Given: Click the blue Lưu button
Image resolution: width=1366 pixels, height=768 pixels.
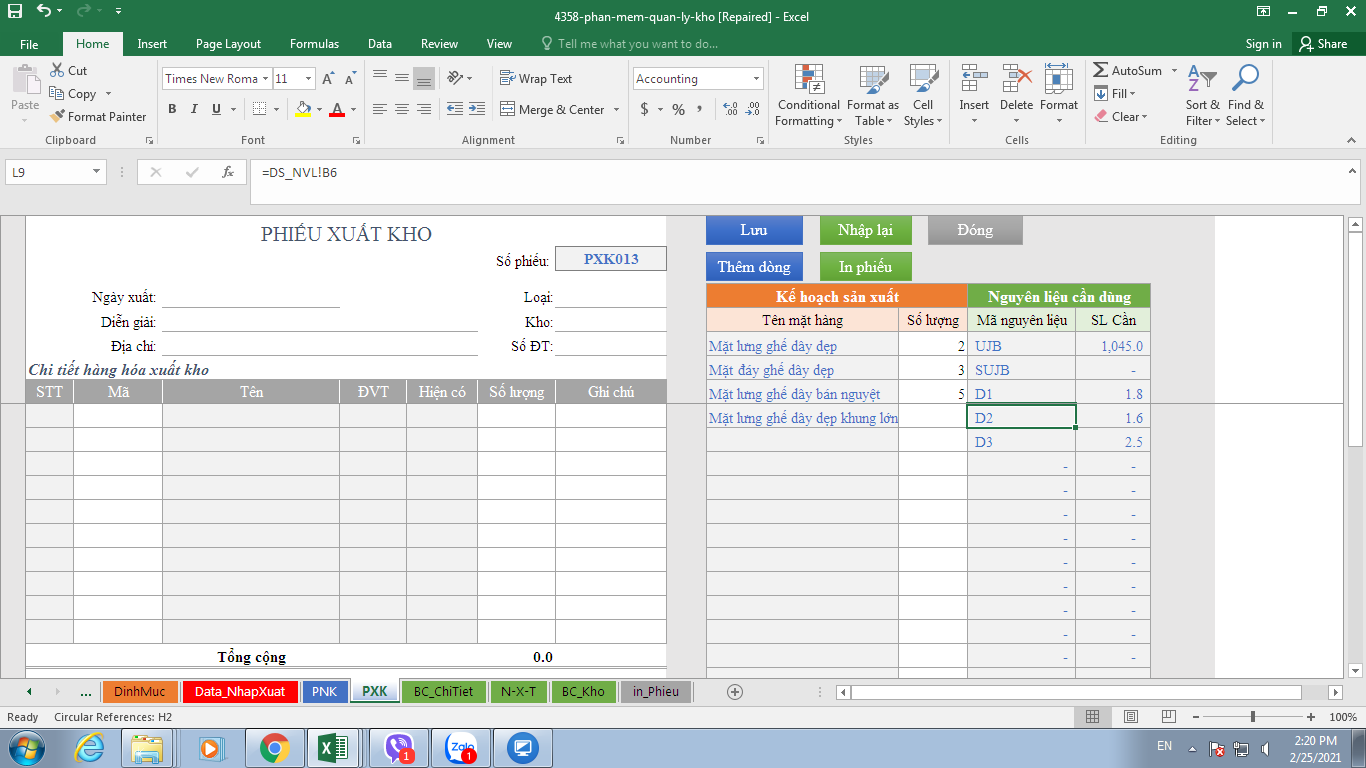Looking at the screenshot, I should click(x=754, y=230).
